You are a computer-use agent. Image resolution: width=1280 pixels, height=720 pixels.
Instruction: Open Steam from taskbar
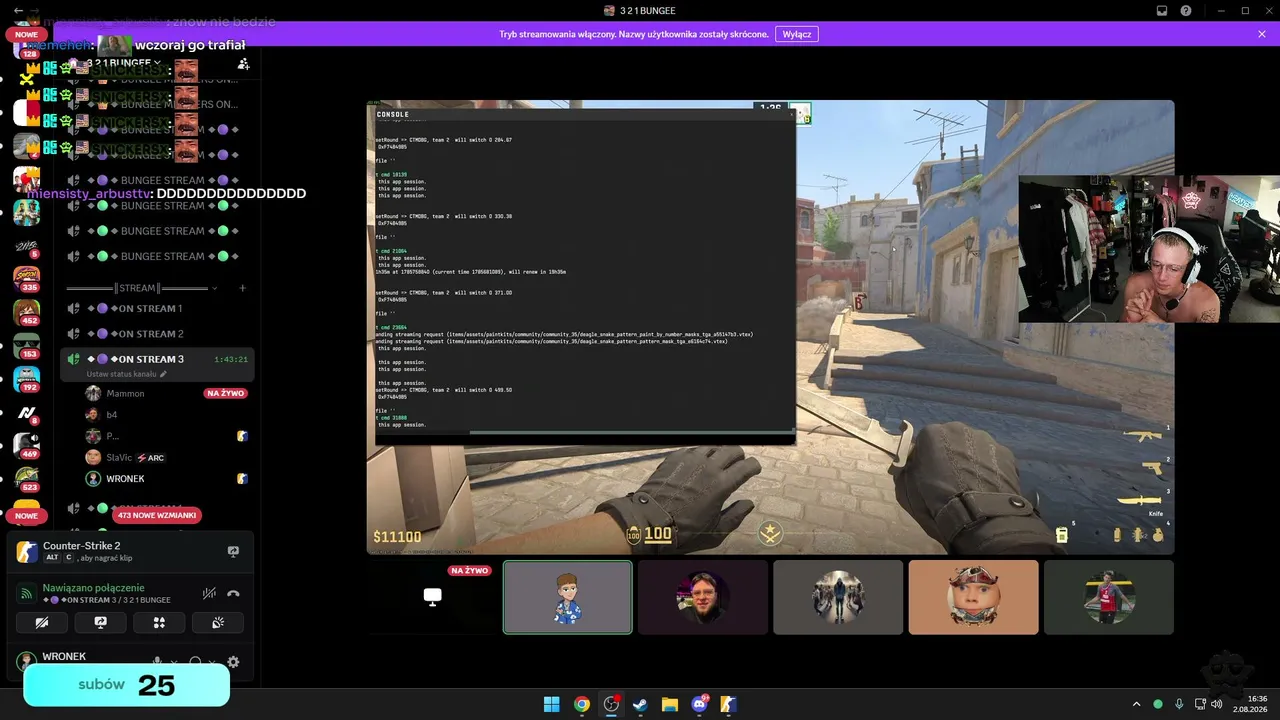[640, 704]
